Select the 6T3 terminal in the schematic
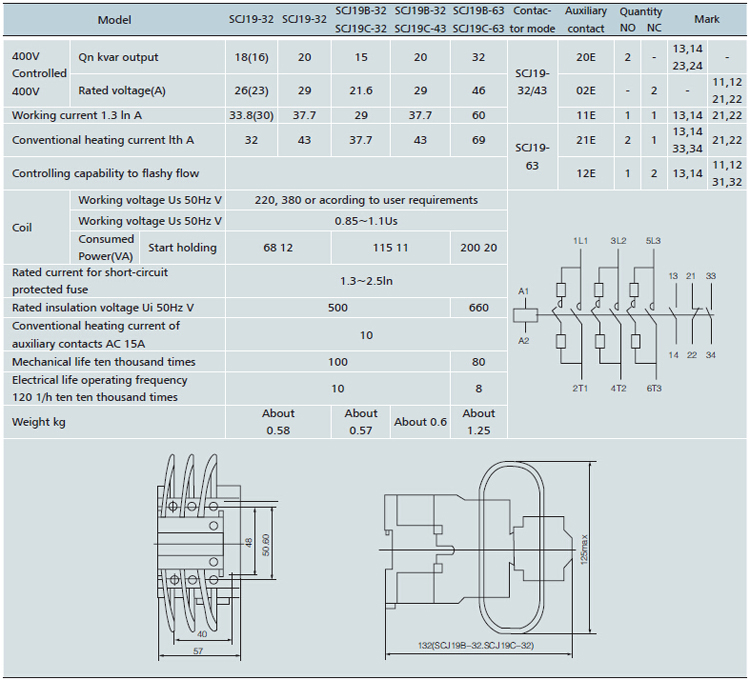Viewport: 750px width, 680px height. tap(654, 387)
